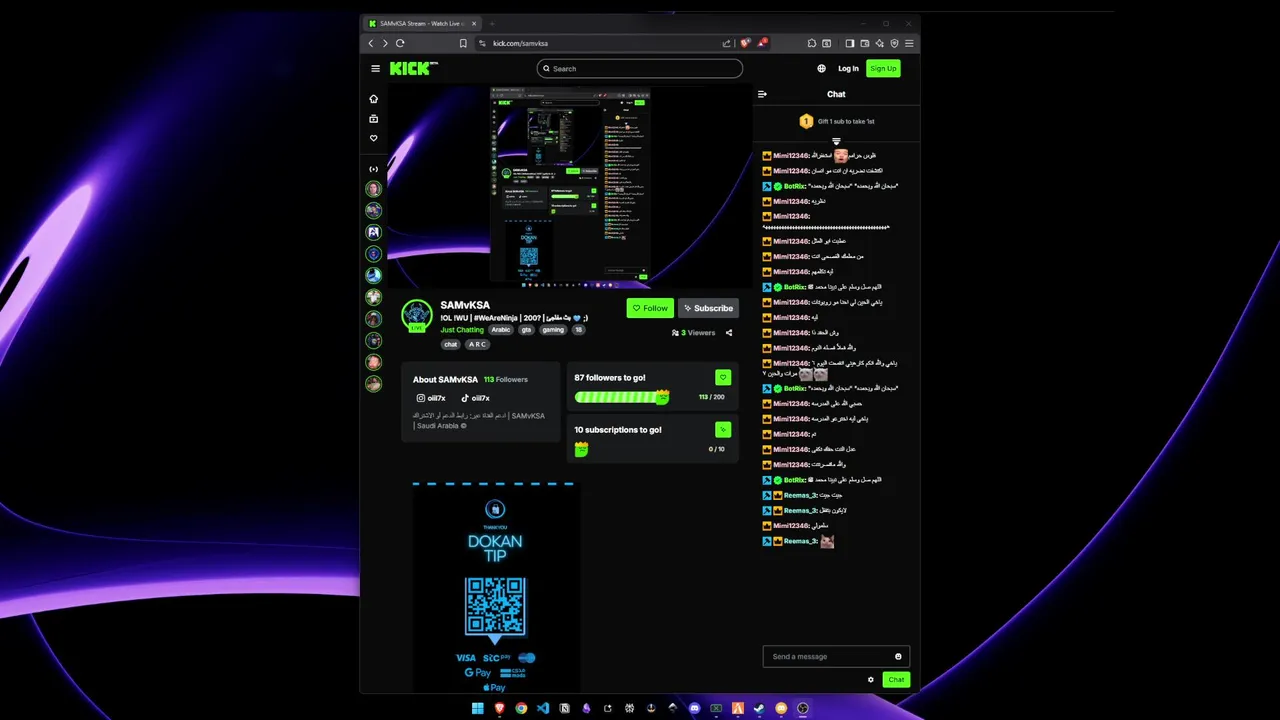Open the Brave Wallet icon

click(x=865, y=43)
